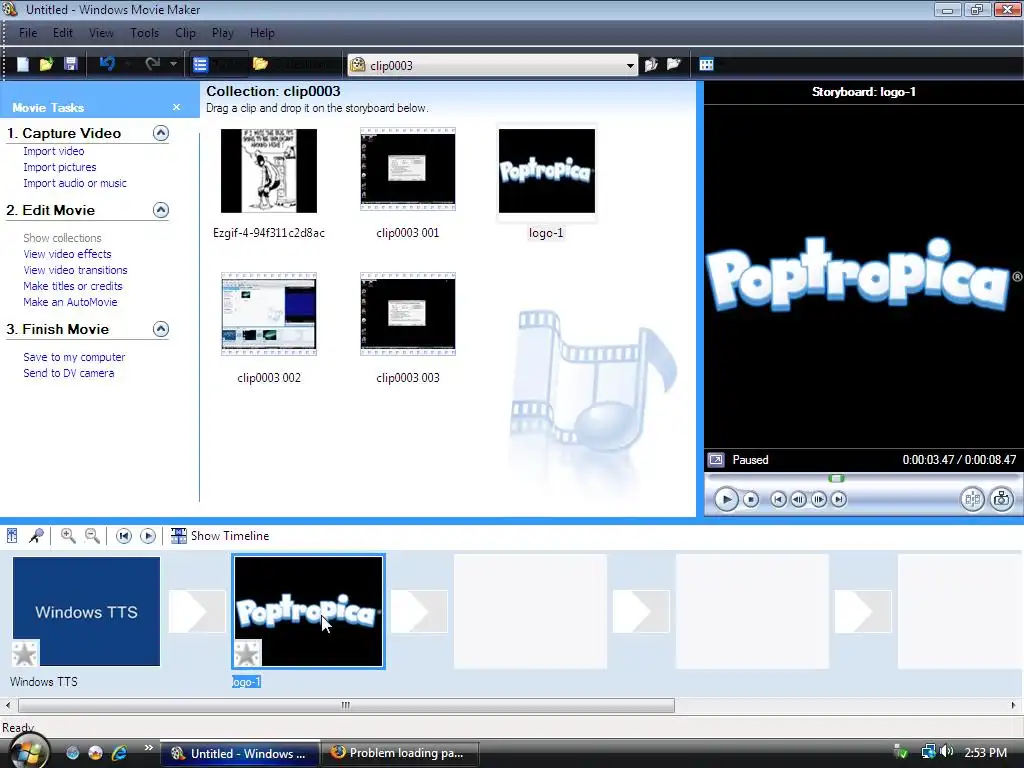Go up one collection level icon

click(651, 64)
